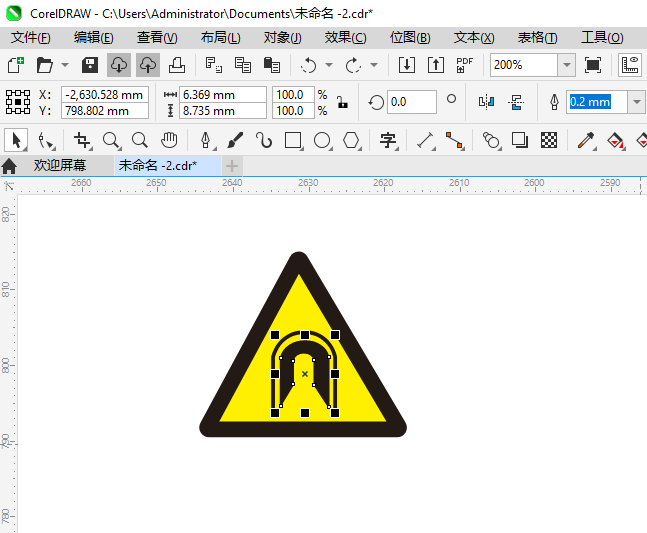The image size is (647, 533).
Task: Select the Zoom magnifier tool
Action: [x=111, y=141]
